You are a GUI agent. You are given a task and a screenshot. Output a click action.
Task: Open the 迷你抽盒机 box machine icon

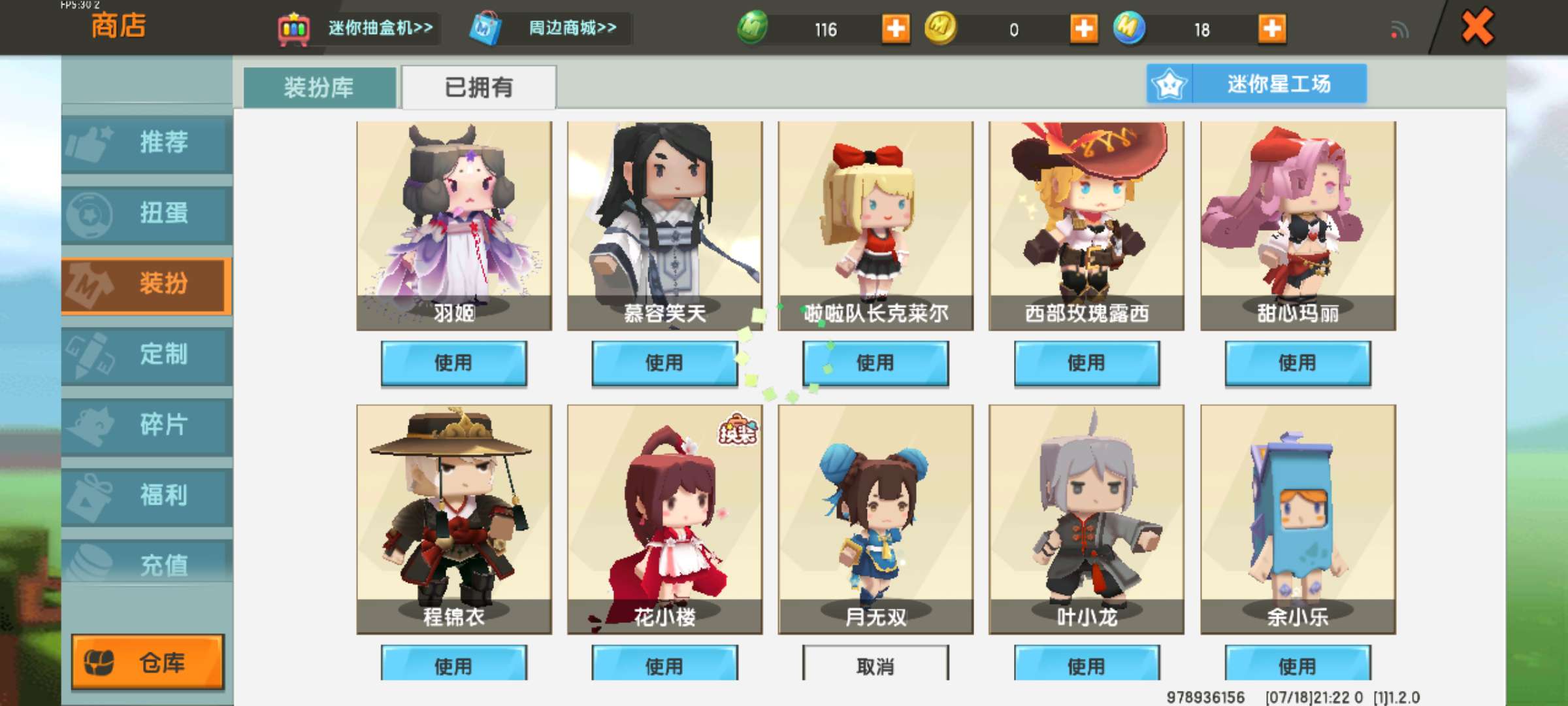(294, 28)
